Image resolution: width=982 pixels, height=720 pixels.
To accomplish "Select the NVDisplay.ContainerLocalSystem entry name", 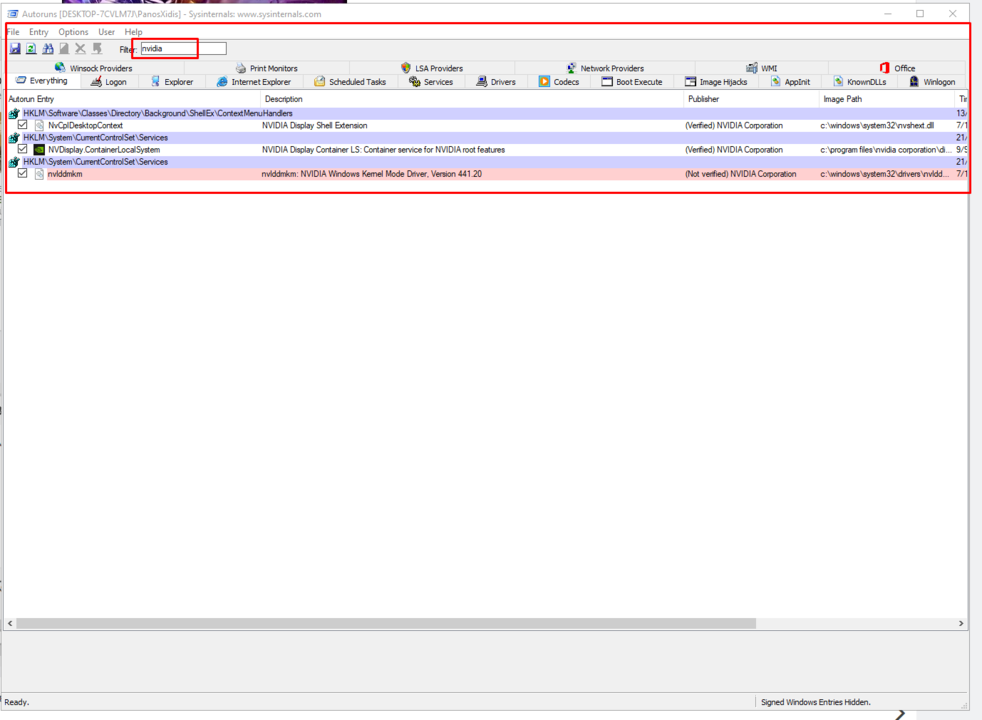I will [x=104, y=150].
